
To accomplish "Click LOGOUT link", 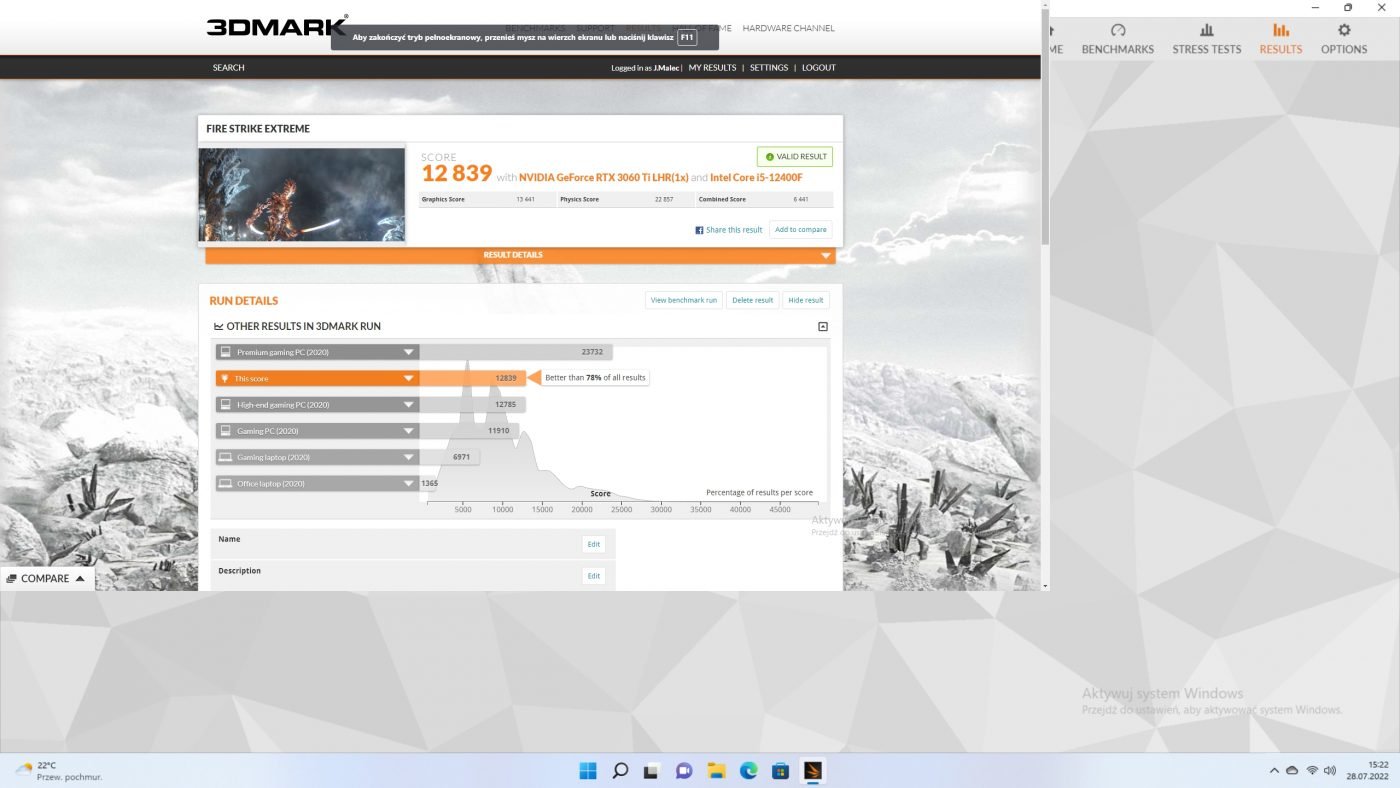I will [818, 68].
